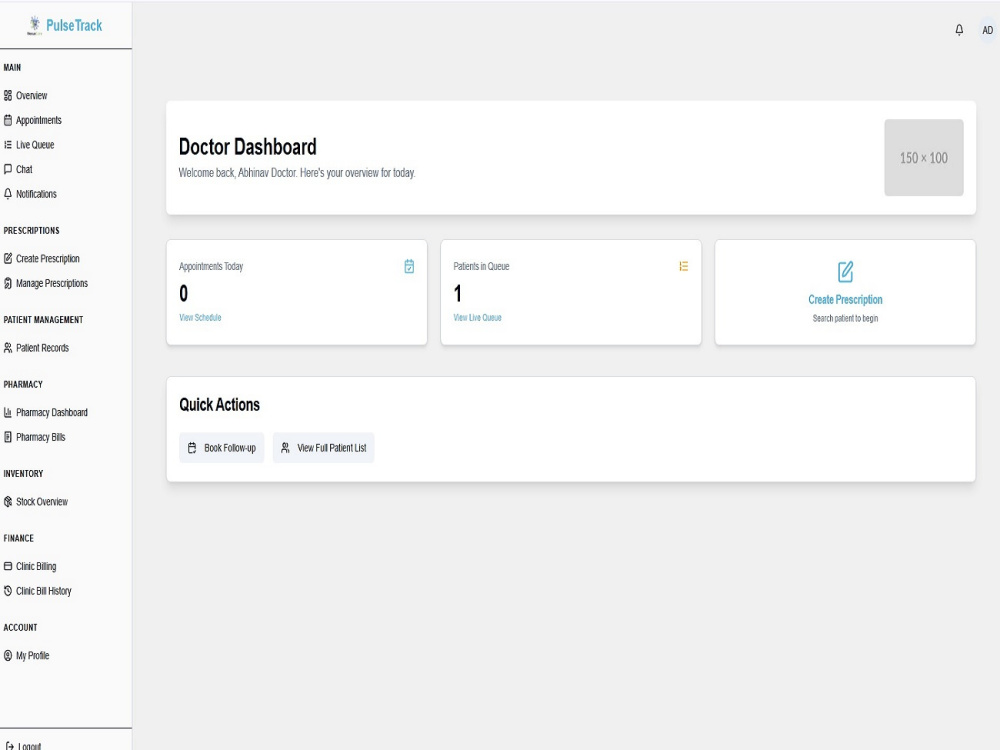1000x750 pixels.
Task: Click the View Full Patient List button
Action: pos(323,448)
